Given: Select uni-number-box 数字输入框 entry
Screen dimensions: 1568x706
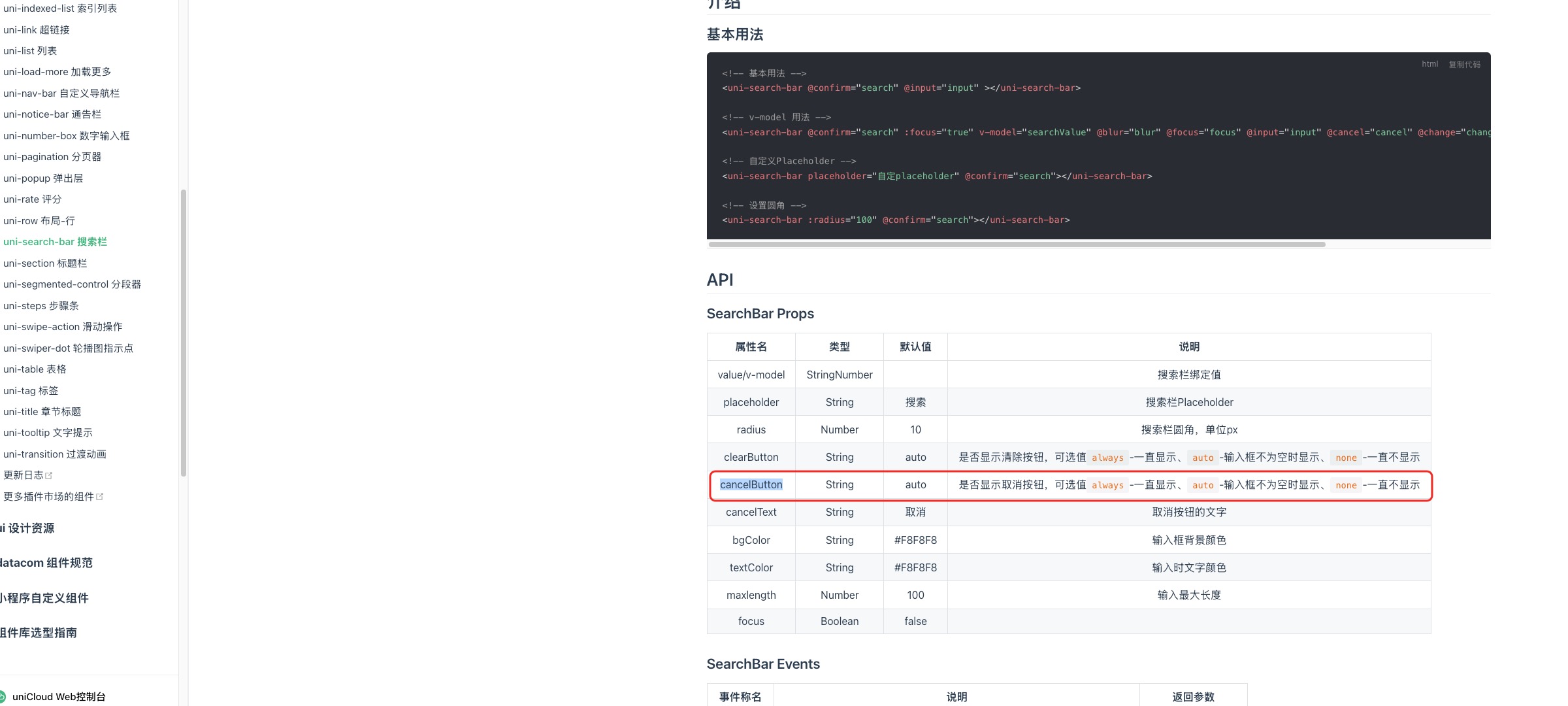Looking at the screenshot, I should point(67,136).
